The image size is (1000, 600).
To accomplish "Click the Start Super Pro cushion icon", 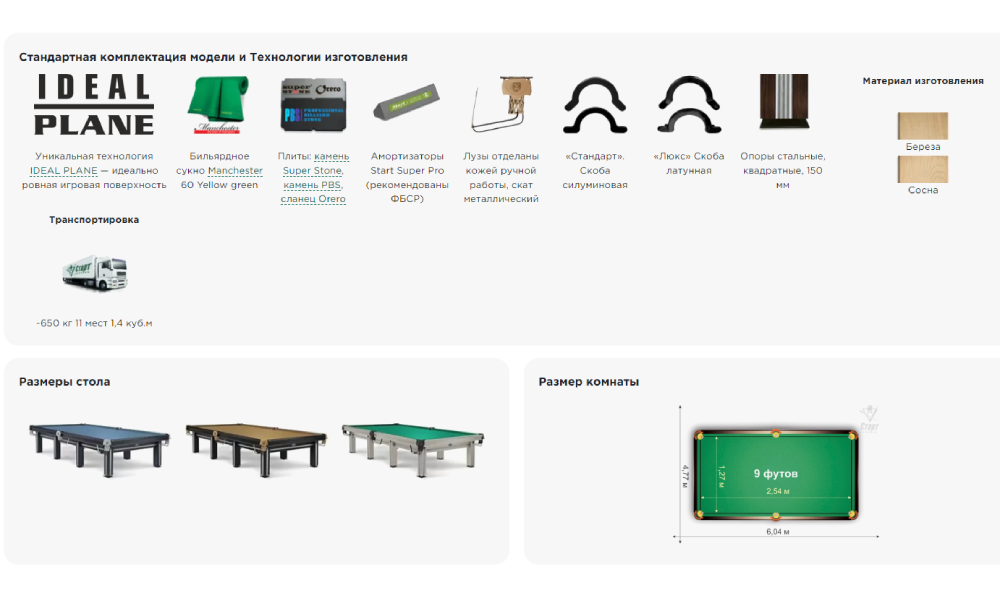I will point(407,106).
